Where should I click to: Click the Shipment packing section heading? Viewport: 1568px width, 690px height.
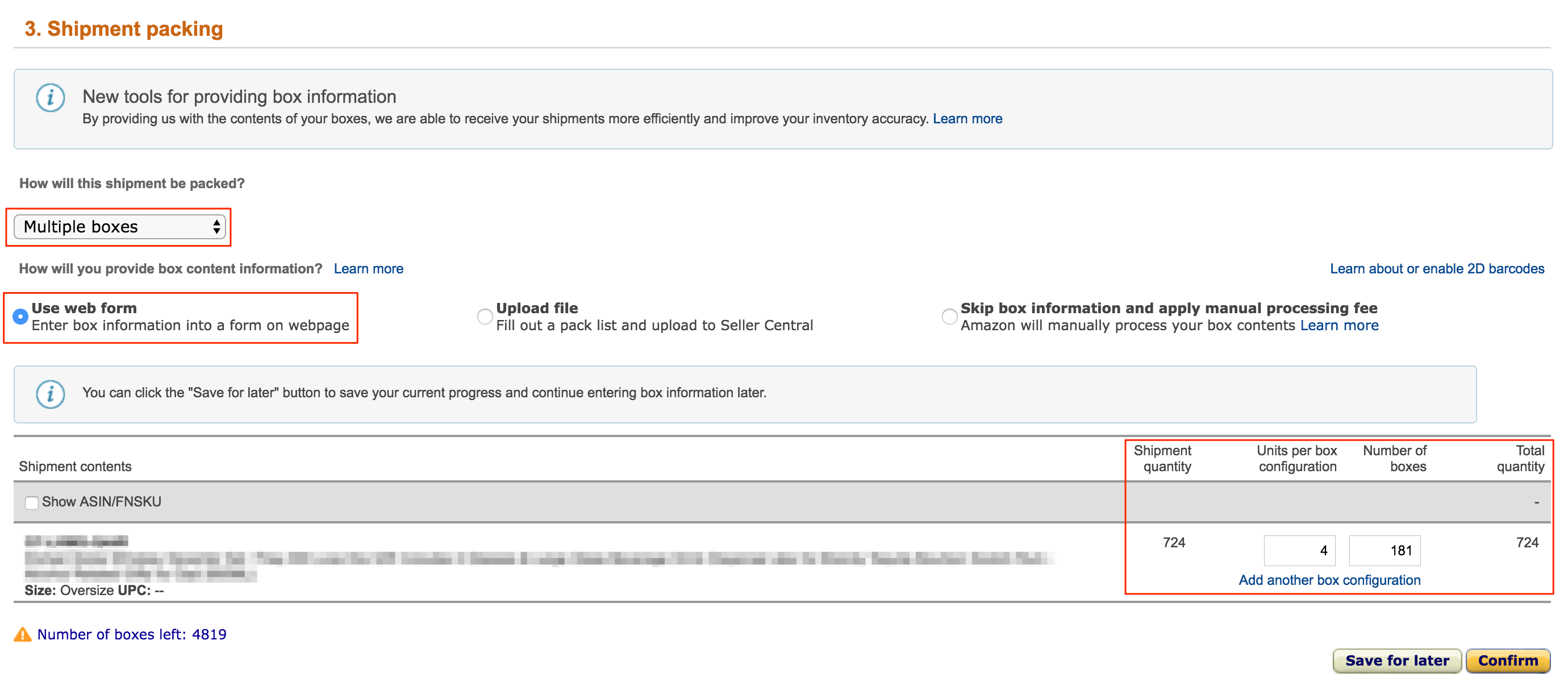(124, 28)
